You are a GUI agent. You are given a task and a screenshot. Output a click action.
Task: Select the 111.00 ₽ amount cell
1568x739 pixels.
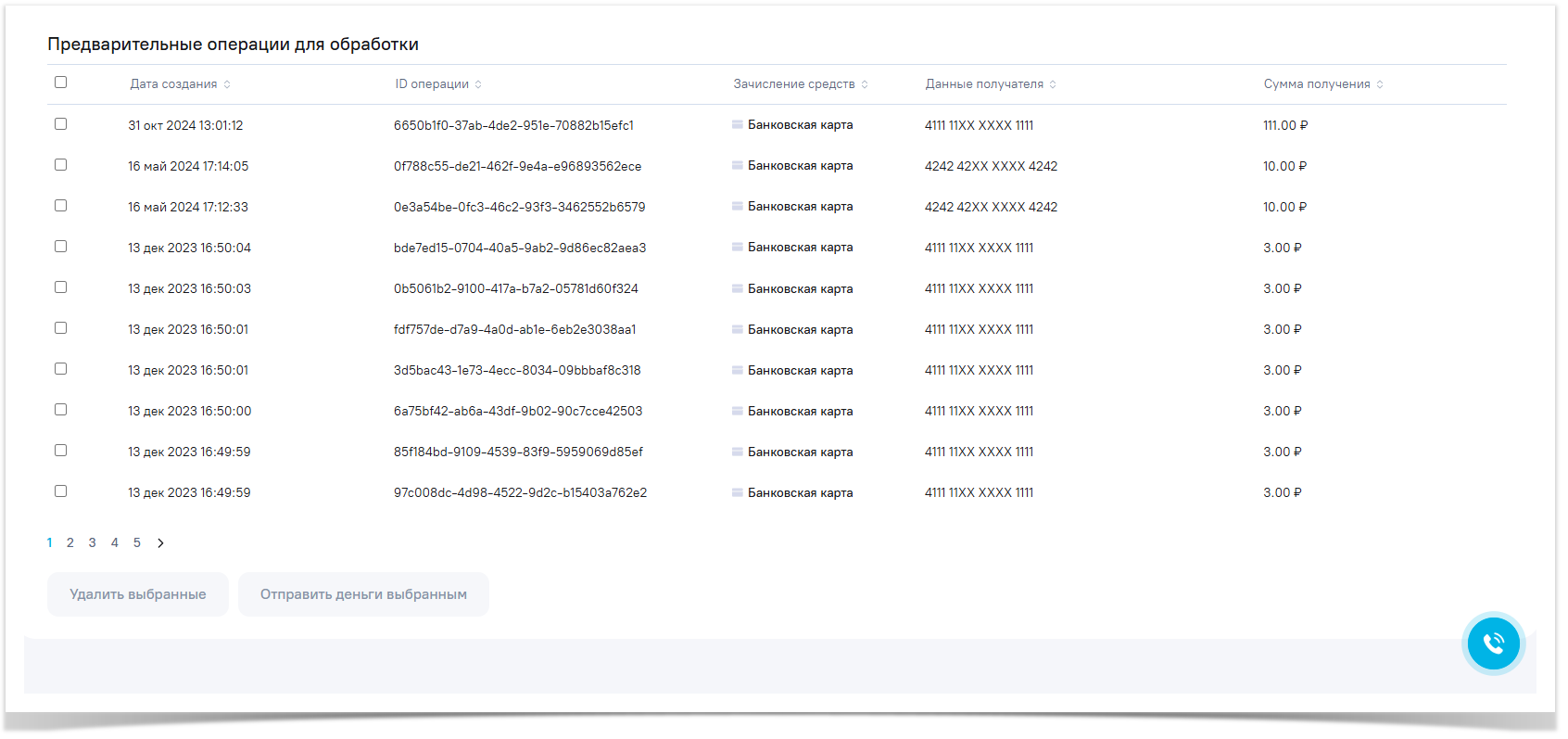click(1284, 125)
